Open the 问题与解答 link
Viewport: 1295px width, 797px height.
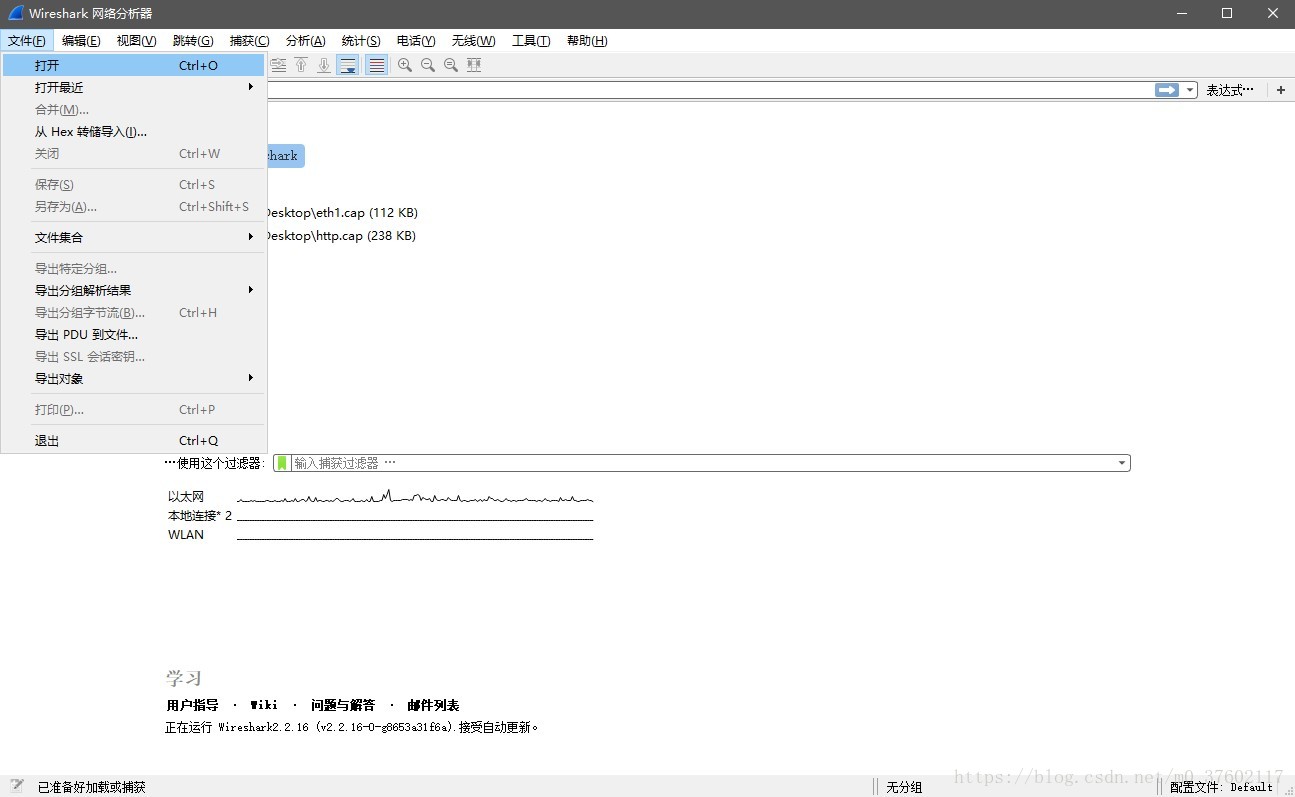(x=343, y=705)
